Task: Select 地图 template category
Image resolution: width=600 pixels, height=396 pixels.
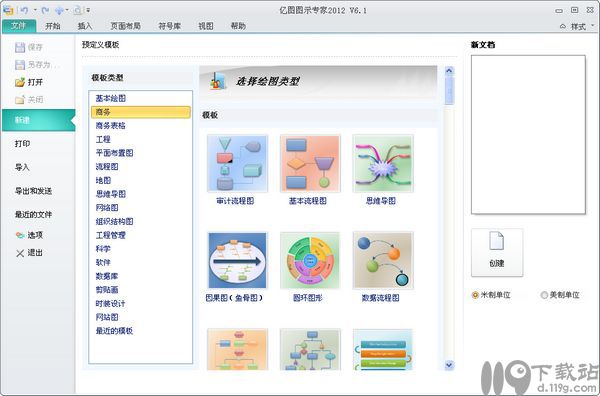Action: [103, 180]
